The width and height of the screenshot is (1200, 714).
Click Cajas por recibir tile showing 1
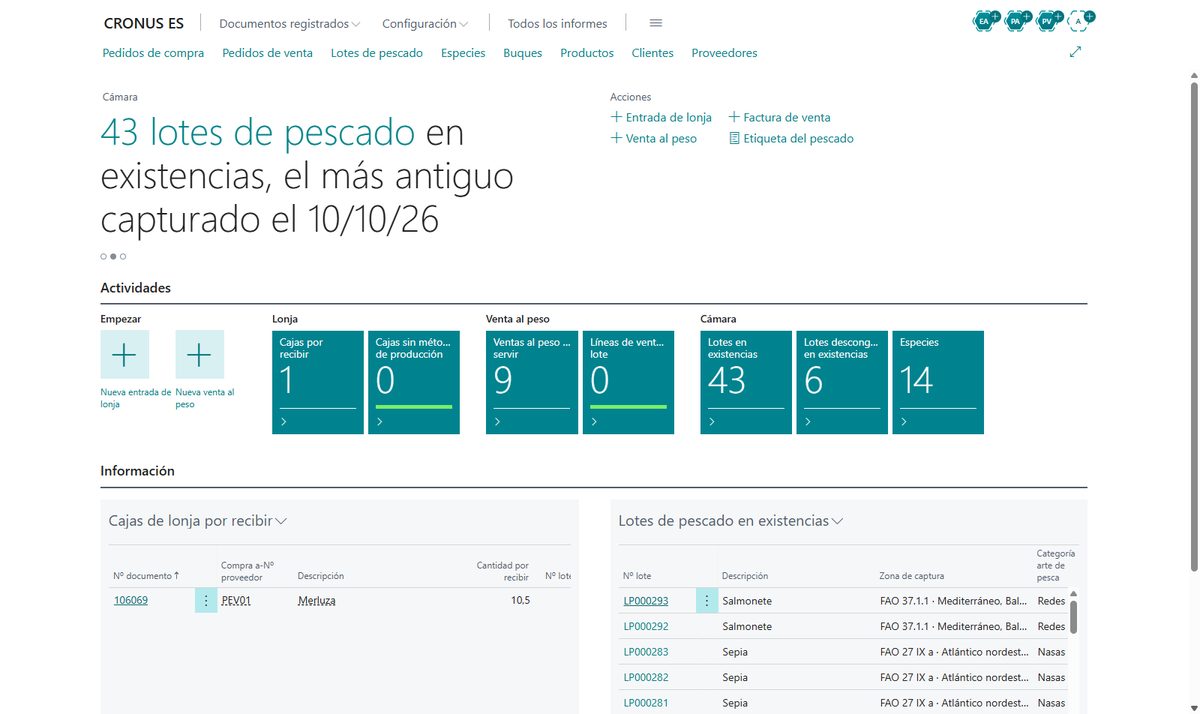click(x=318, y=382)
